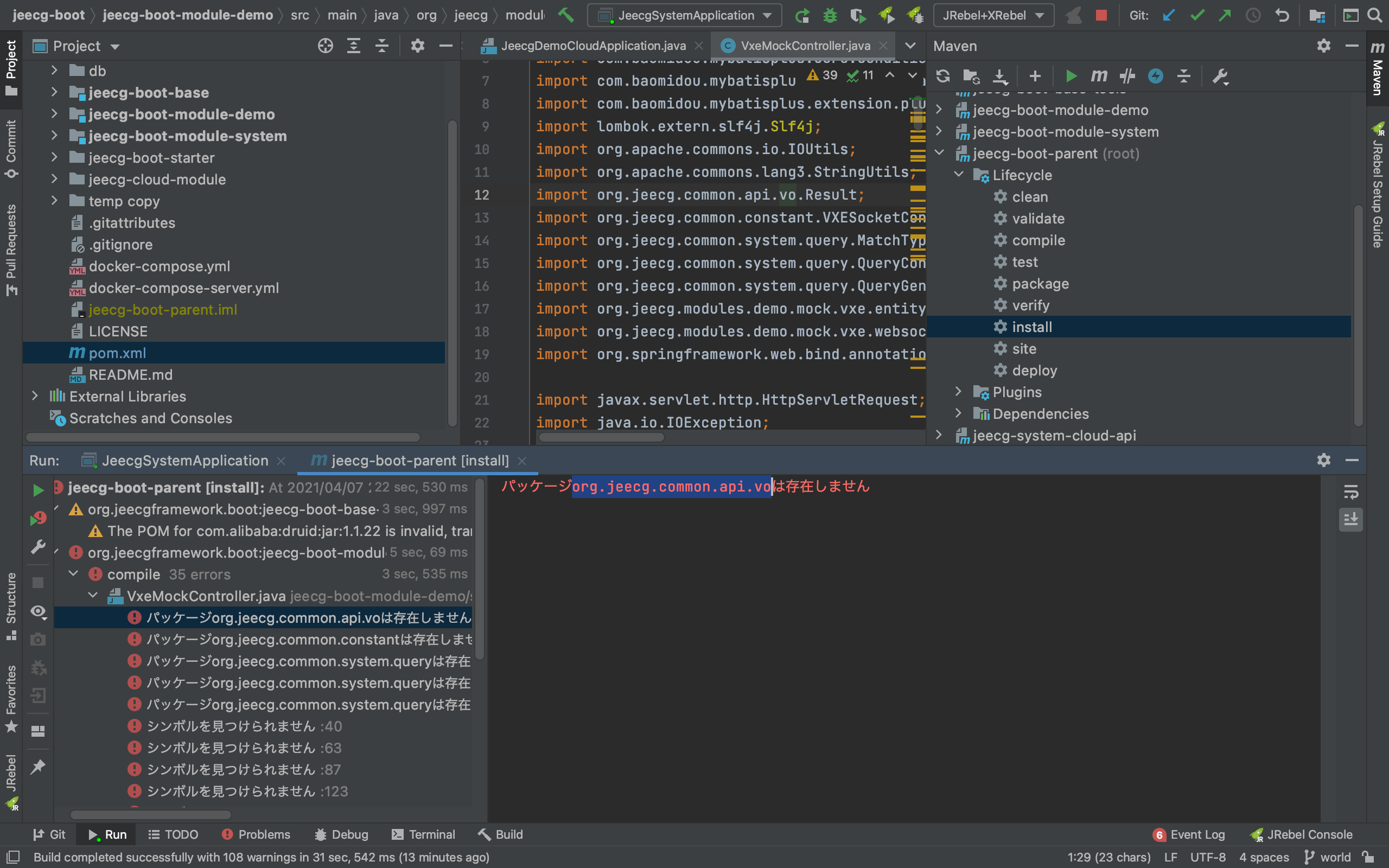Screen dimensions: 1389x868
Task: Click the UTF-8 encoding in status bar
Action: (1208, 857)
